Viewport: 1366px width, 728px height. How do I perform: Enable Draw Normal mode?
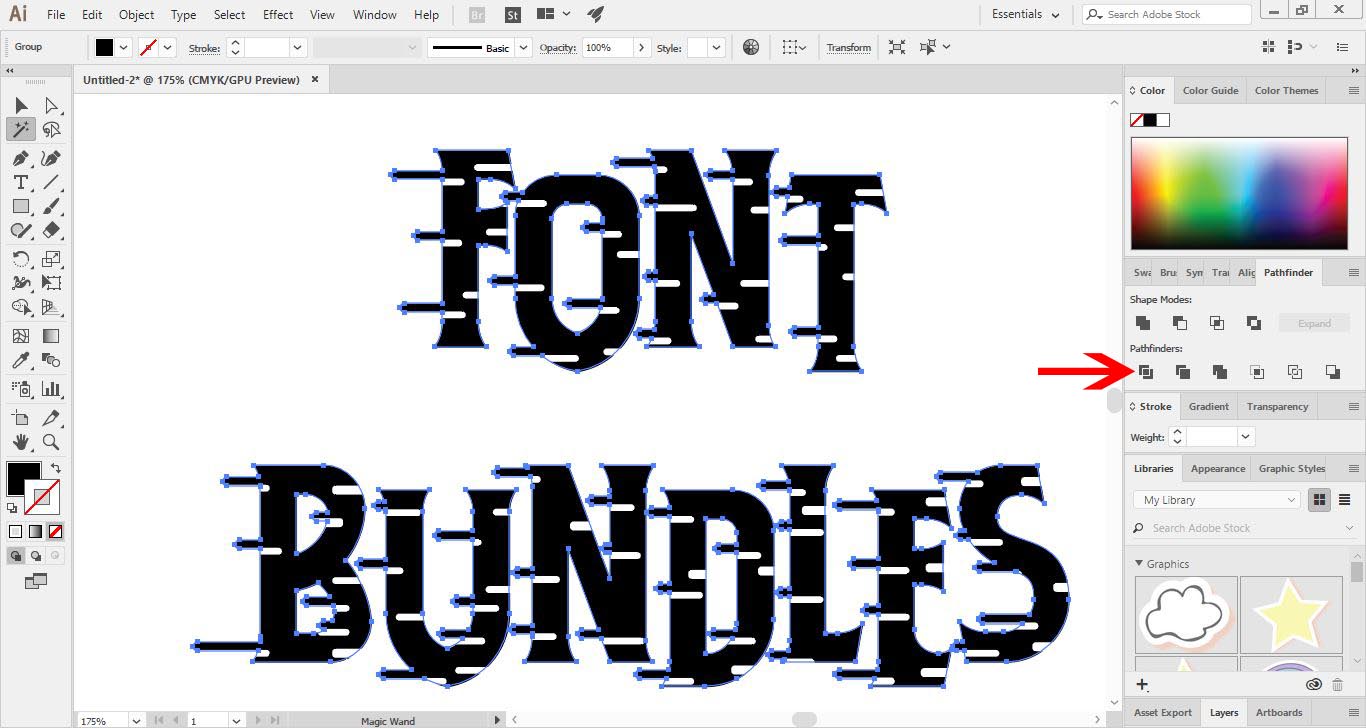[17, 555]
